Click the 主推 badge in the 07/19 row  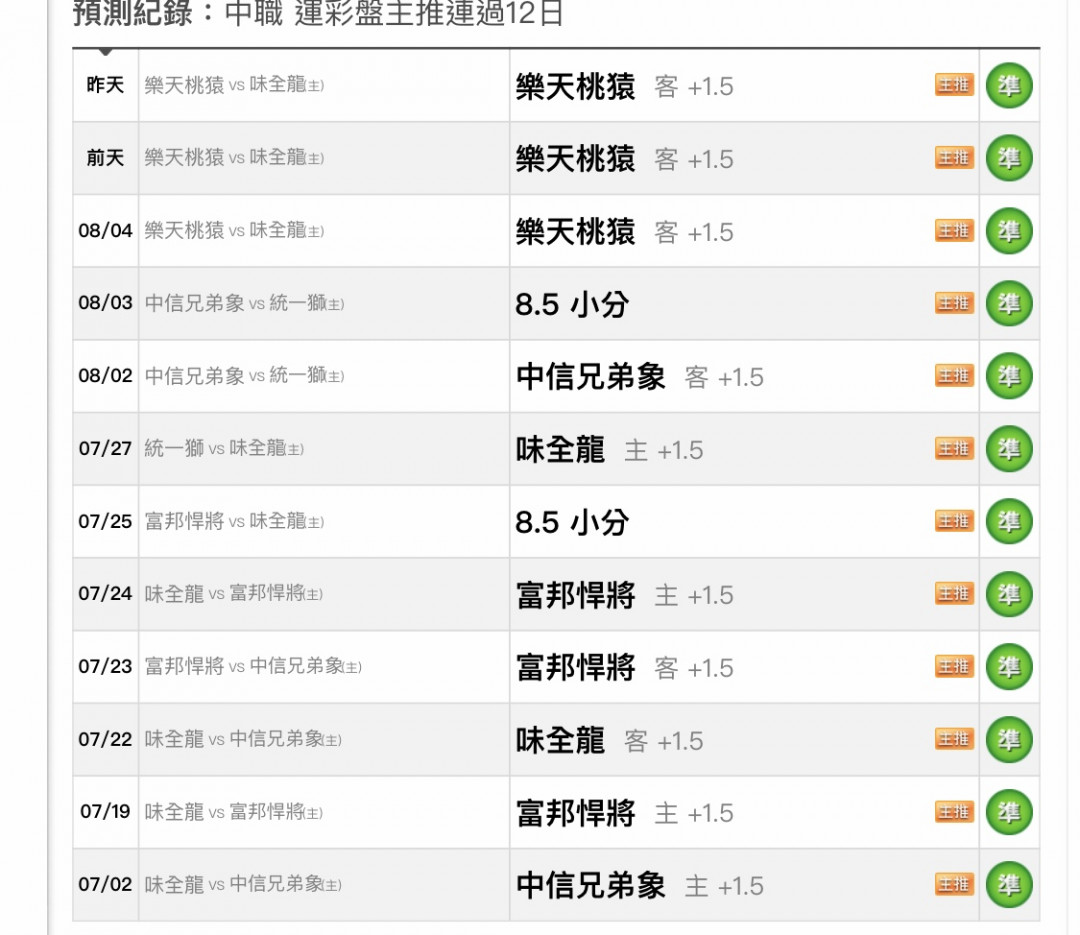coord(954,812)
